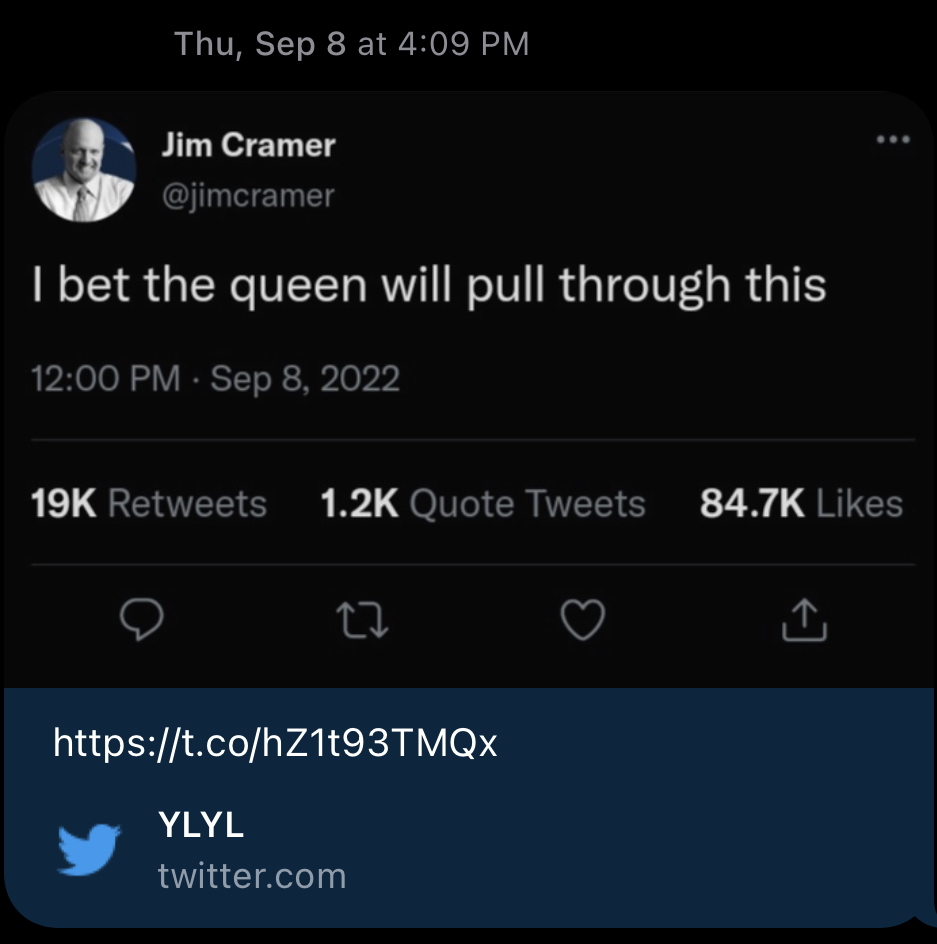Screen dimensions: 937x944
Task: Show the 84.7K Likes list
Action: coord(800,503)
